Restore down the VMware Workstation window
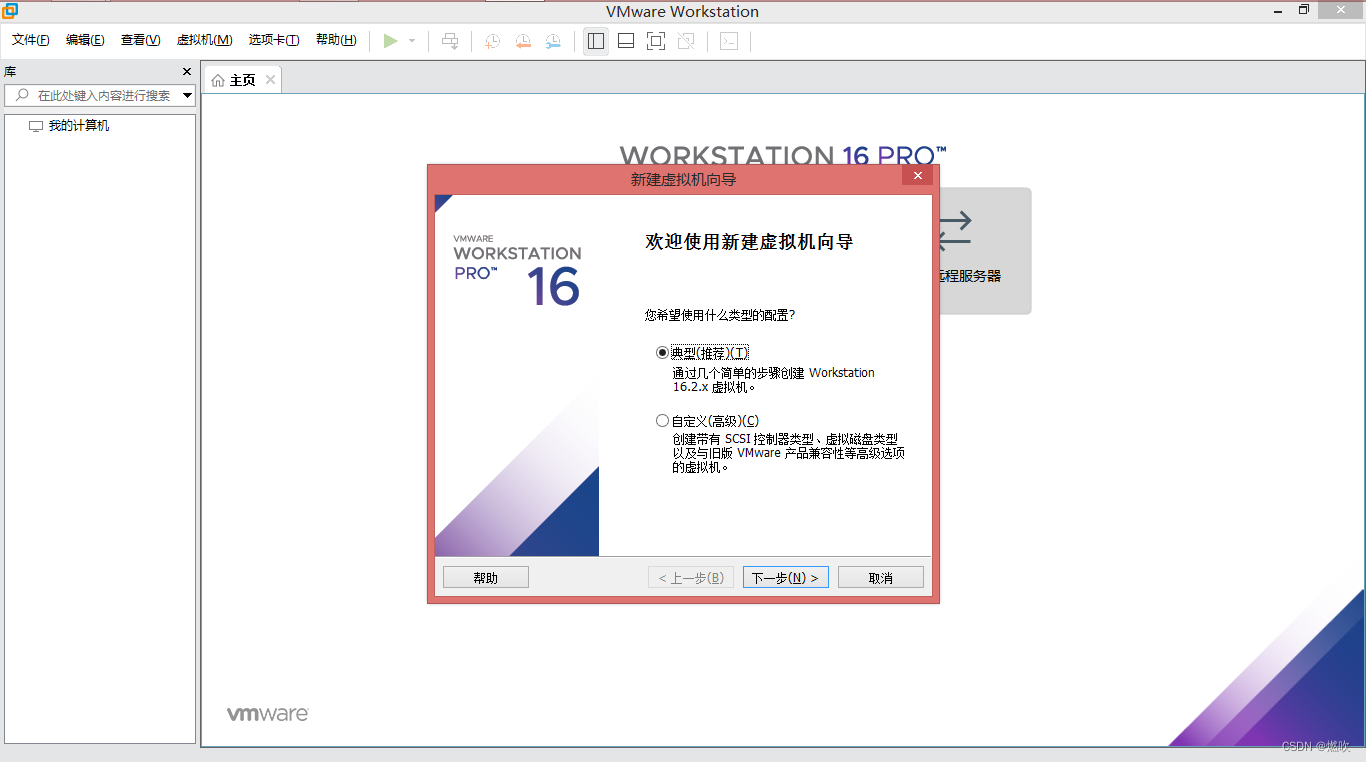The width and height of the screenshot is (1366, 762). point(1304,10)
